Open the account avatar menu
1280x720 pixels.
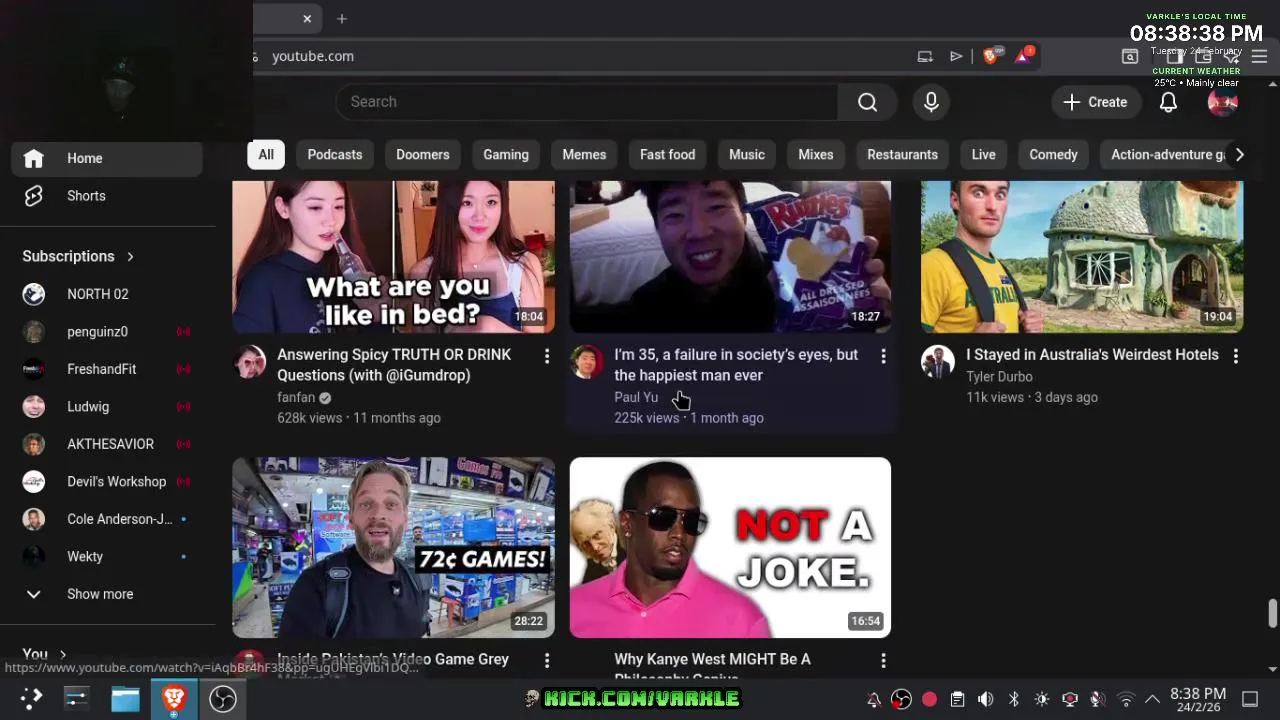tap(1222, 102)
